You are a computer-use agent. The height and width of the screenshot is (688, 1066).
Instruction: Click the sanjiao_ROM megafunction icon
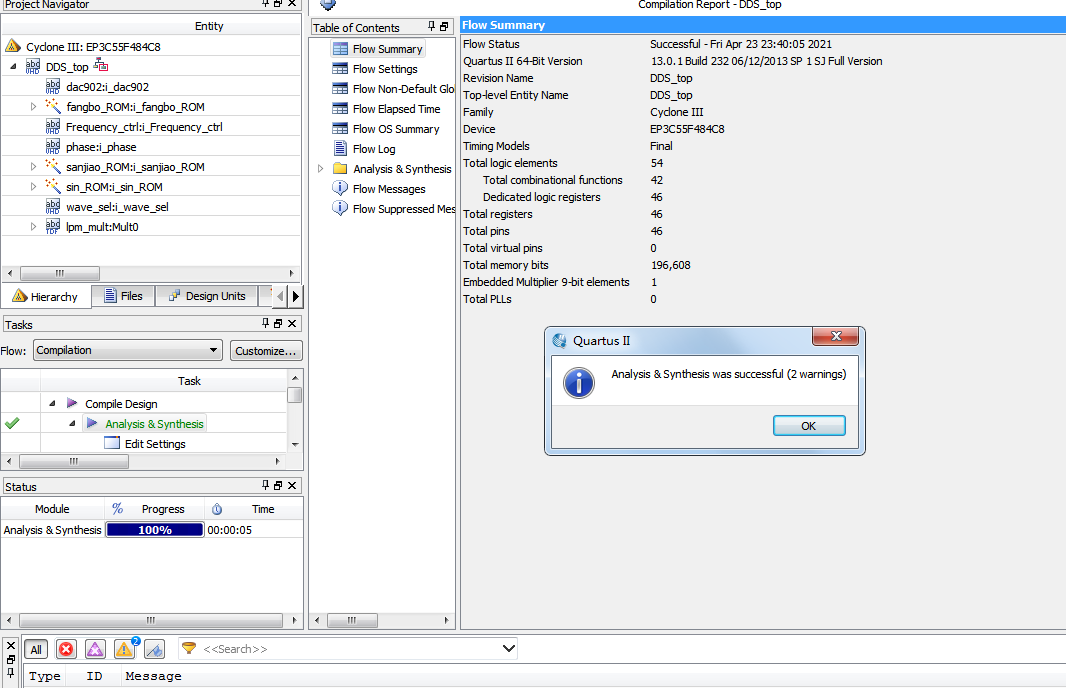(x=53, y=166)
